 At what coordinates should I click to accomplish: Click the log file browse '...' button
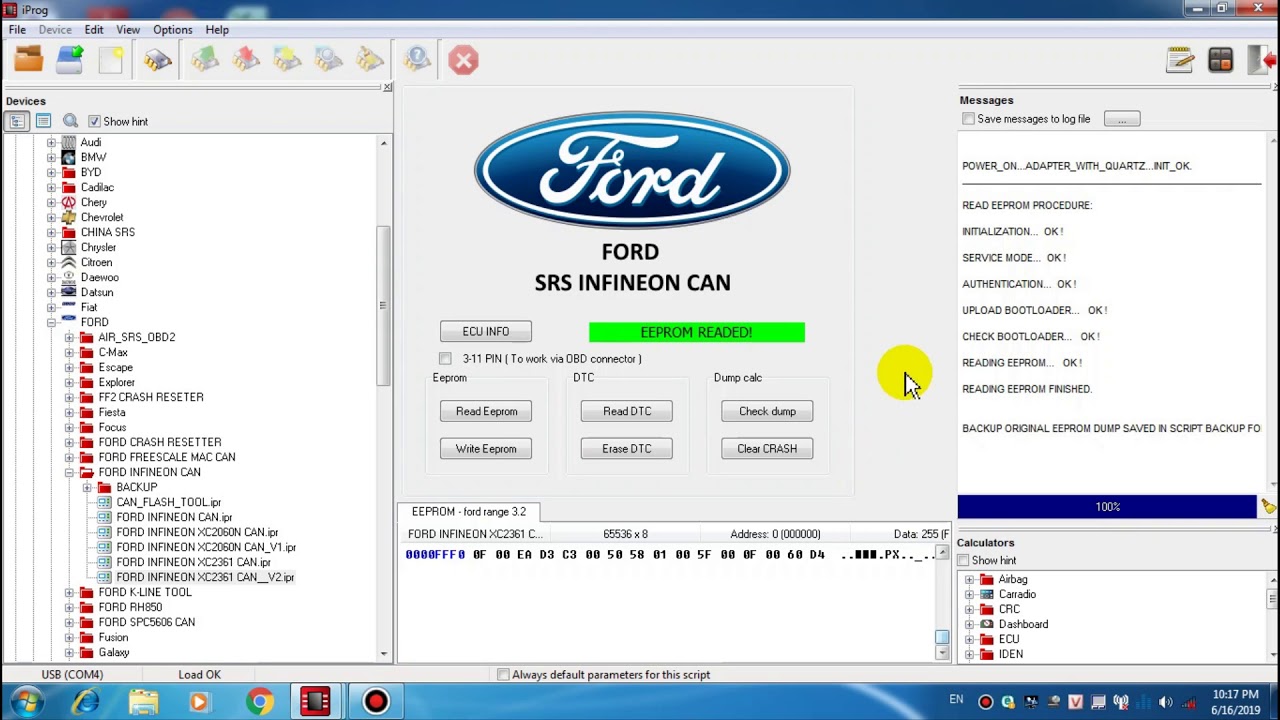click(x=1122, y=119)
